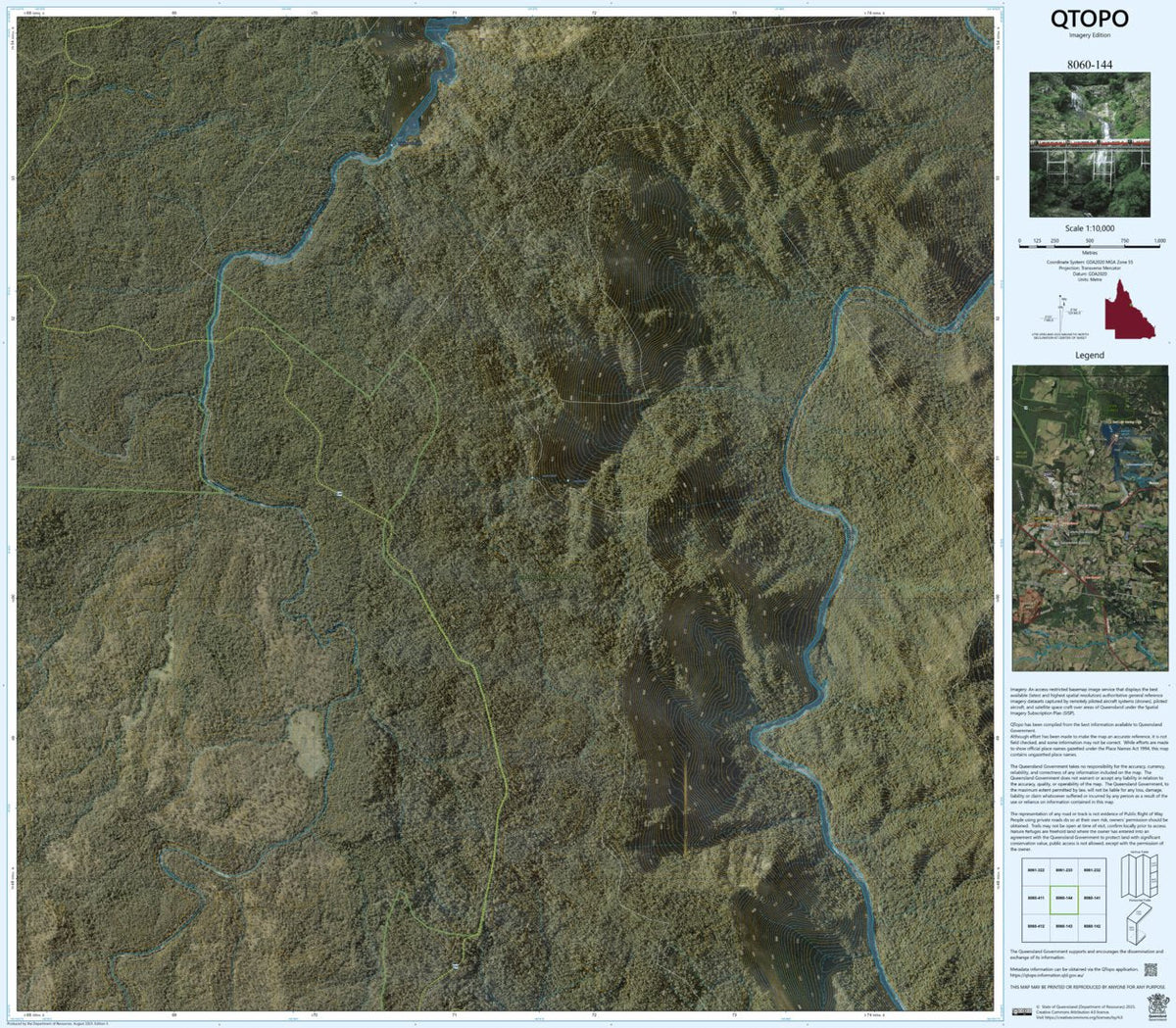Image resolution: width=1176 pixels, height=1028 pixels.
Task: Open sheet cell 8061-322 in the index grid
Action: 1036,870
